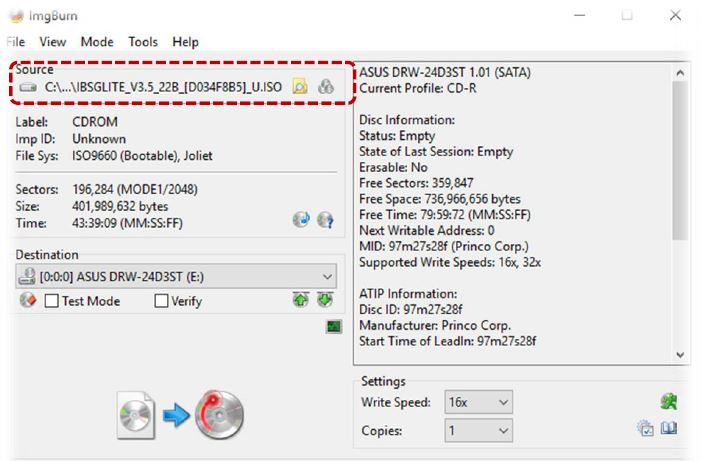
Task: Open the View menu
Action: click(52, 42)
